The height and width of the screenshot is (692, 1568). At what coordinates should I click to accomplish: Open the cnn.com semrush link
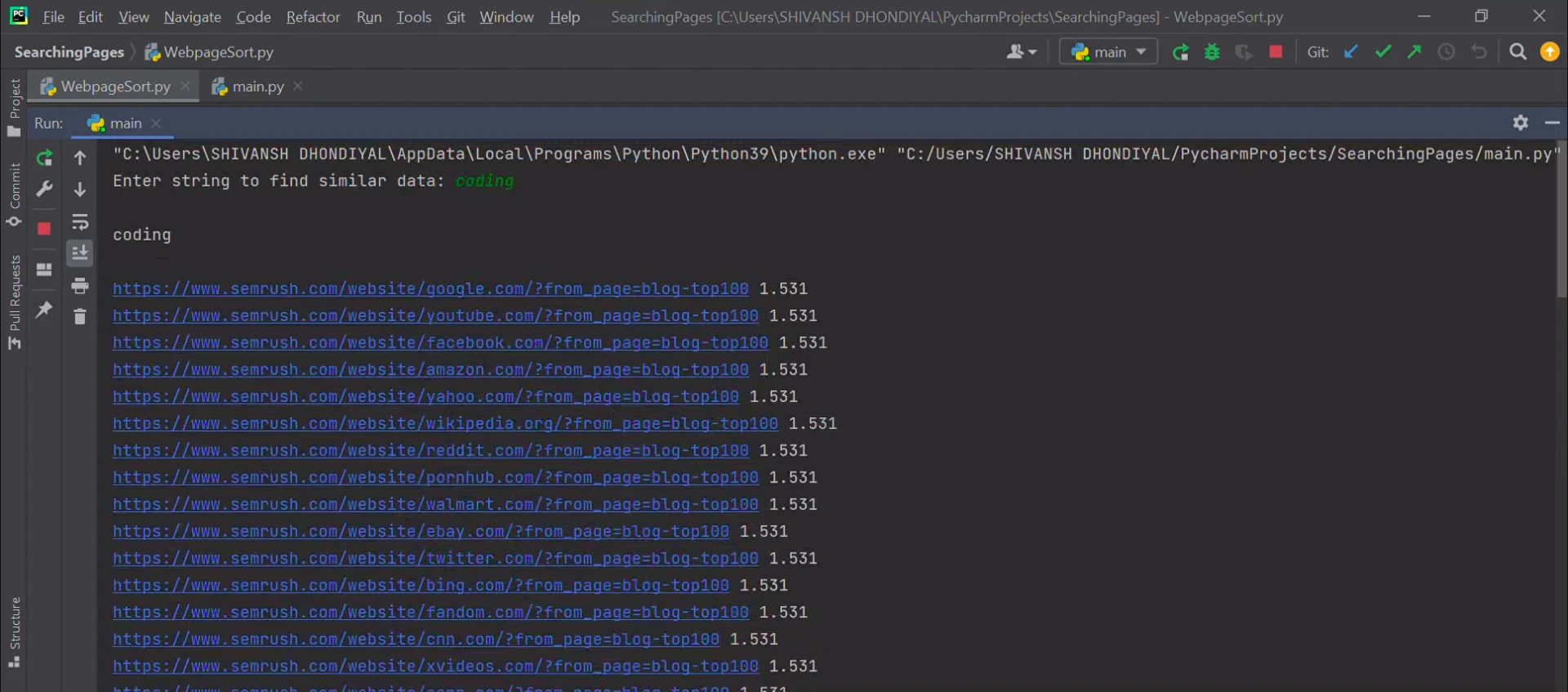[x=416, y=640]
